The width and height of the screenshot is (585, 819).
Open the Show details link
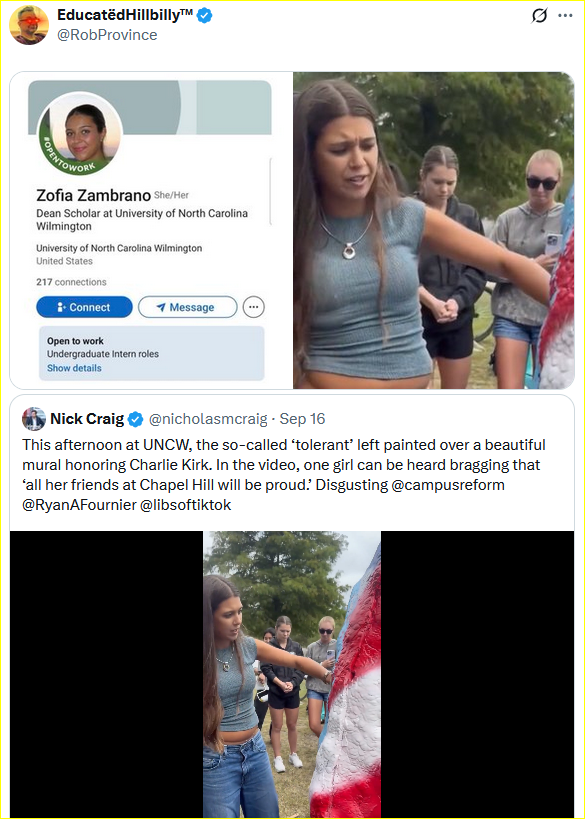pyautogui.click(x=74, y=368)
